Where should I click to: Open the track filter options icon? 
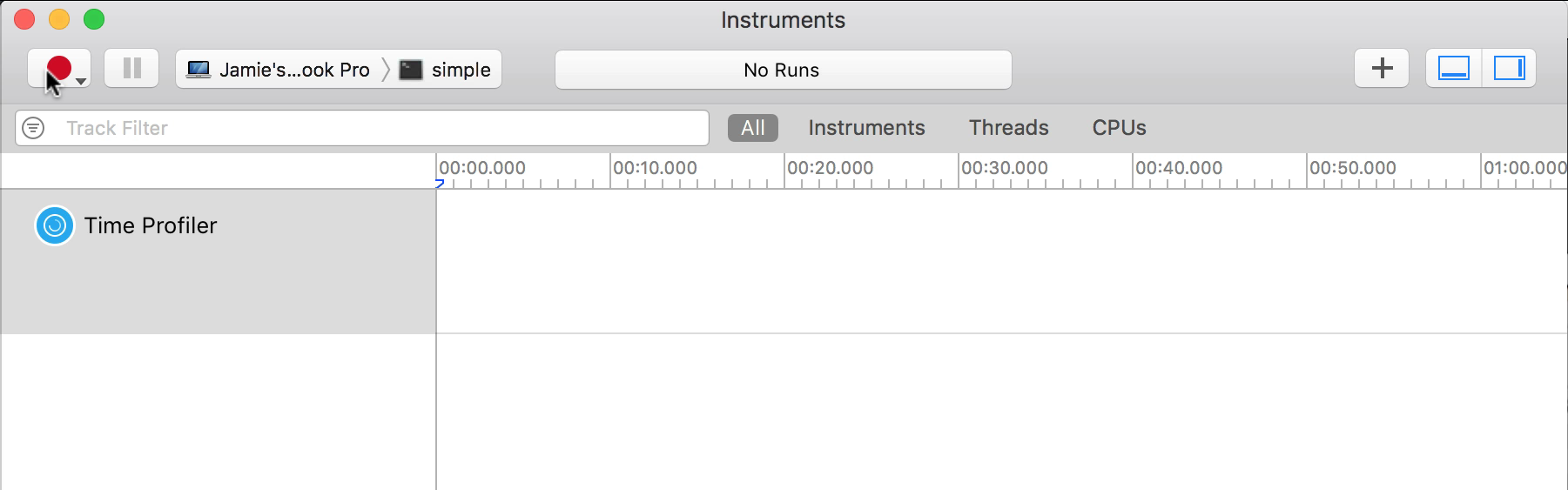[33, 128]
